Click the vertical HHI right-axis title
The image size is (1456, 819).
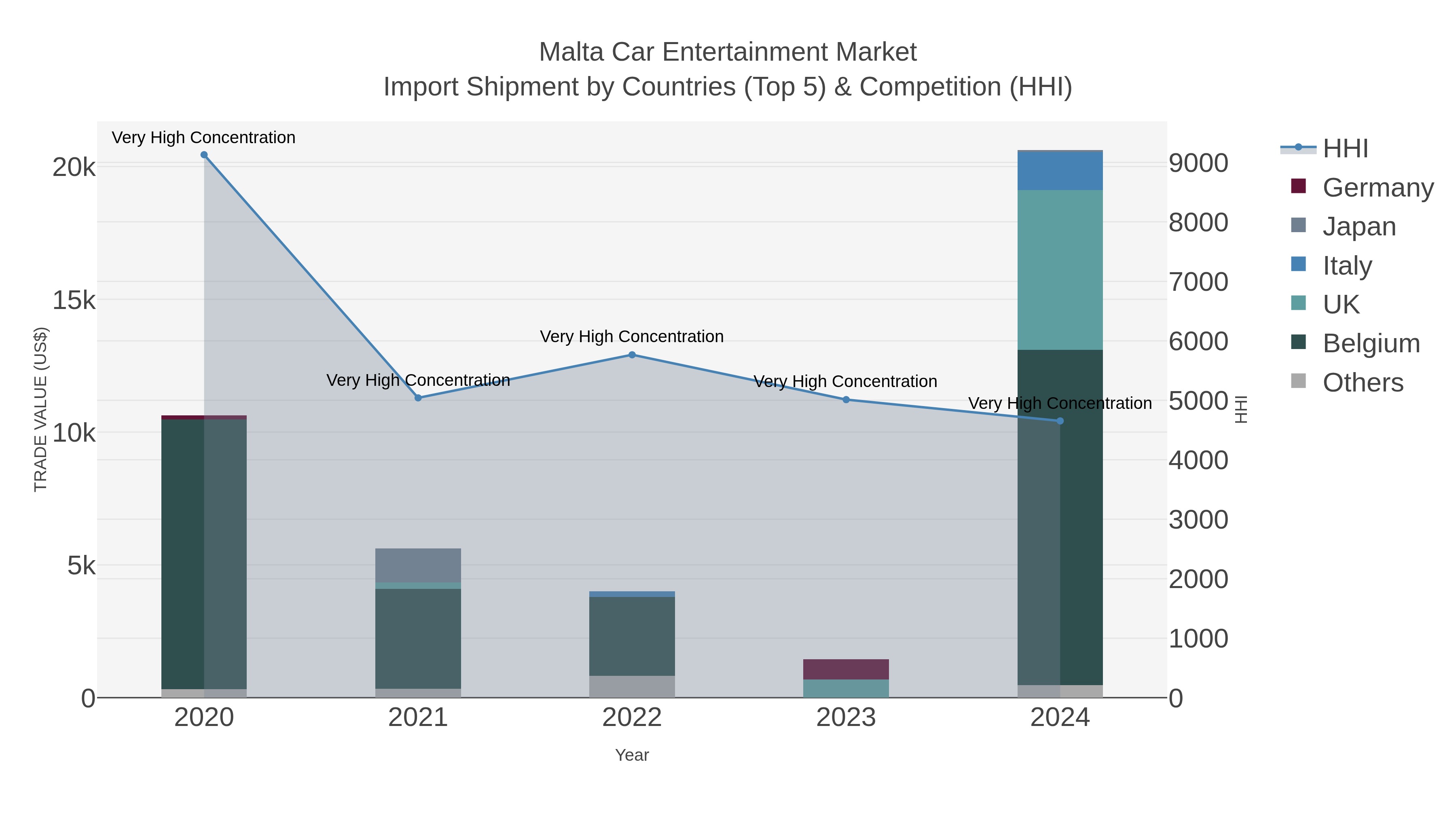(1241, 409)
